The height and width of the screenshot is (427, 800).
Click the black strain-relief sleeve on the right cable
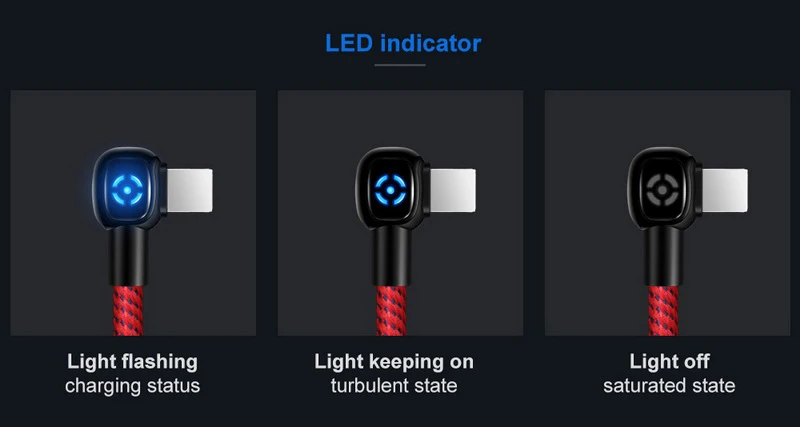[x=663, y=256]
